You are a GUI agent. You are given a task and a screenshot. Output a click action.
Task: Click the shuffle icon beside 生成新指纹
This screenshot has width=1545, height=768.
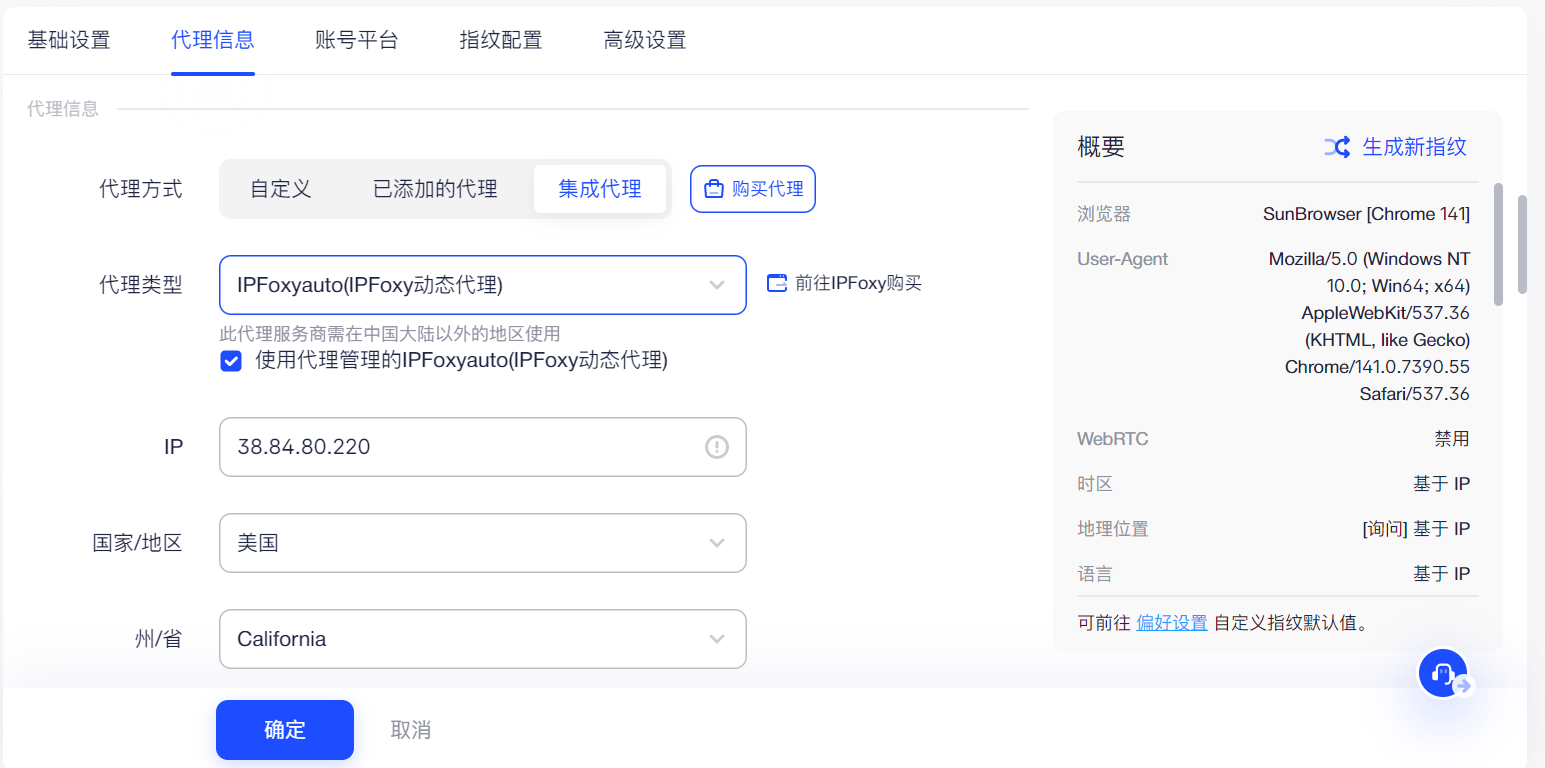[1337, 147]
